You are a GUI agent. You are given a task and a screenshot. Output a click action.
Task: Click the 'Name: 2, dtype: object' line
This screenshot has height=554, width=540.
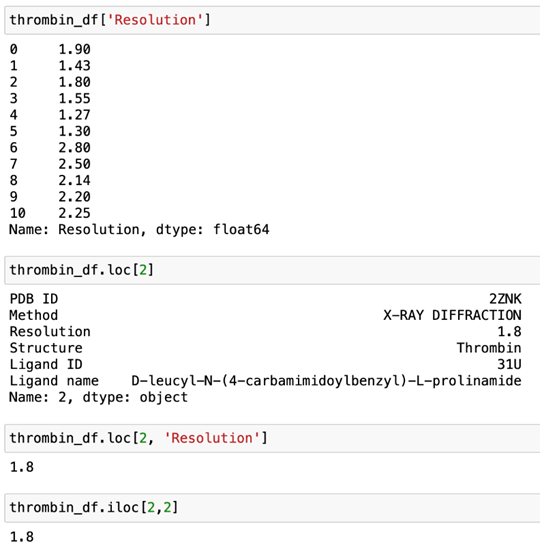coord(99,397)
